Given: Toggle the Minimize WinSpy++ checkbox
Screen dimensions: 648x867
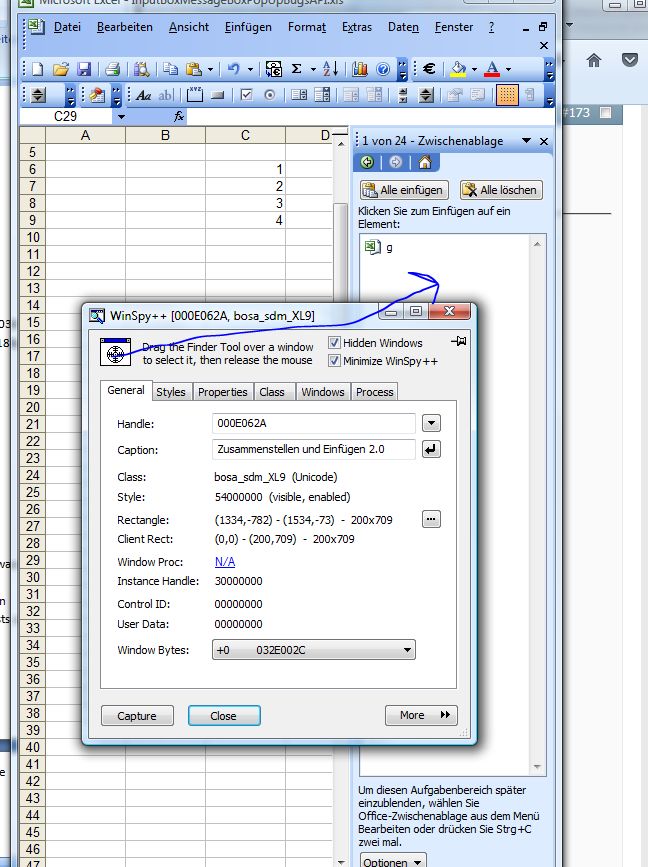Looking at the screenshot, I should [334, 361].
